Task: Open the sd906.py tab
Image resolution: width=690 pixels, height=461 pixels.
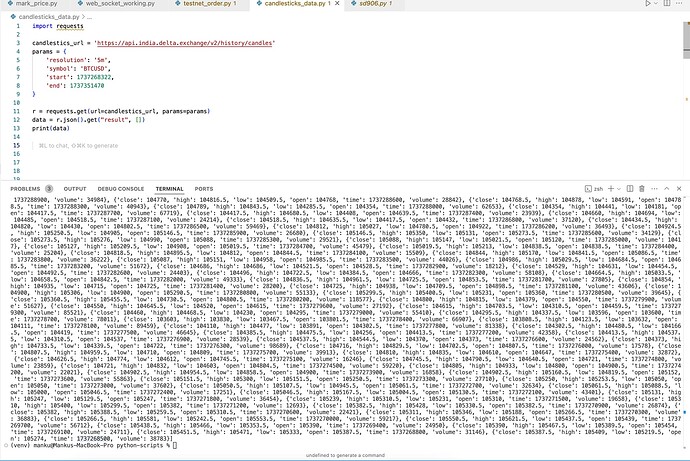Action: click(x=372, y=3)
